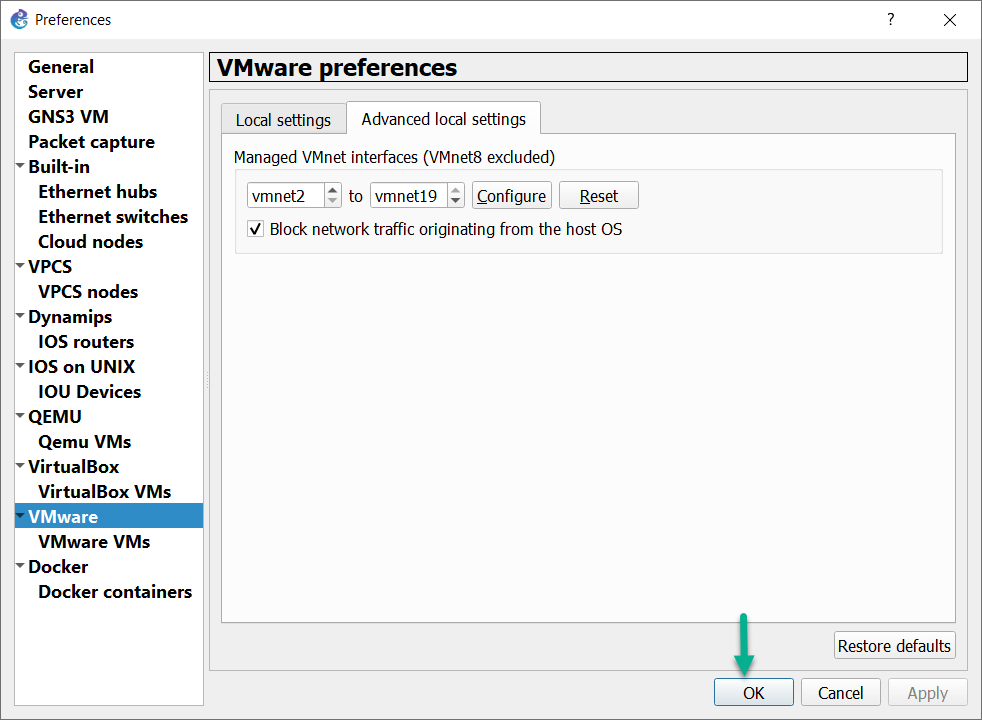The height and width of the screenshot is (720, 982).
Task: Select the QEMU category label
Action: pyautogui.click(x=55, y=417)
